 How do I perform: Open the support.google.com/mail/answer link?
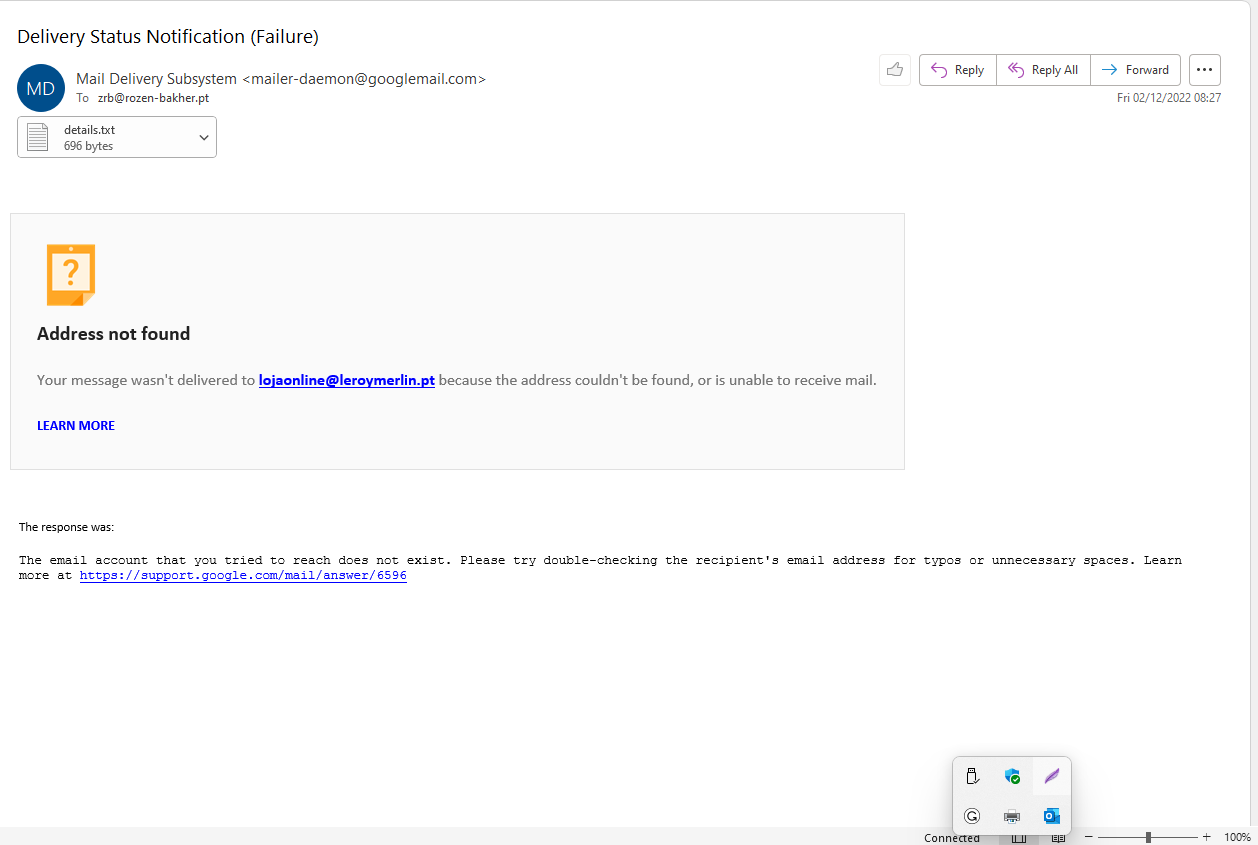click(243, 575)
